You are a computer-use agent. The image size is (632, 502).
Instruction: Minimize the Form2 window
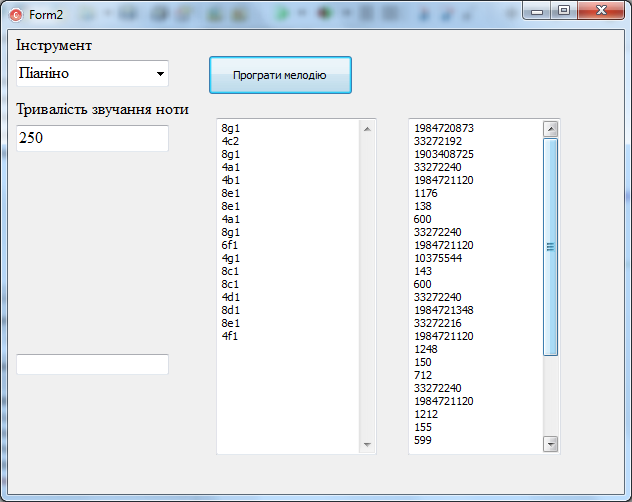coord(540,11)
